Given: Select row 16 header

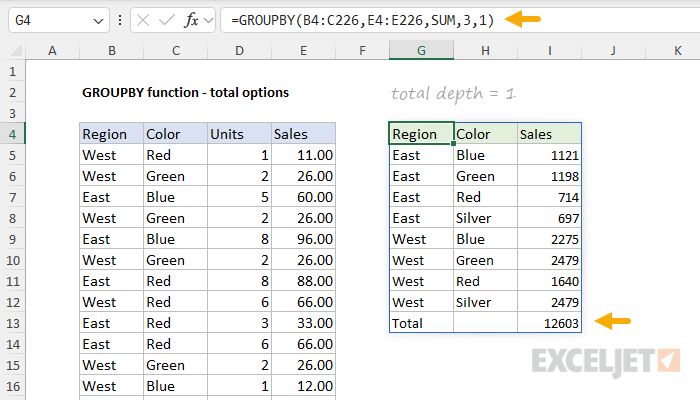Looking at the screenshot, I should tap(12, 386).
